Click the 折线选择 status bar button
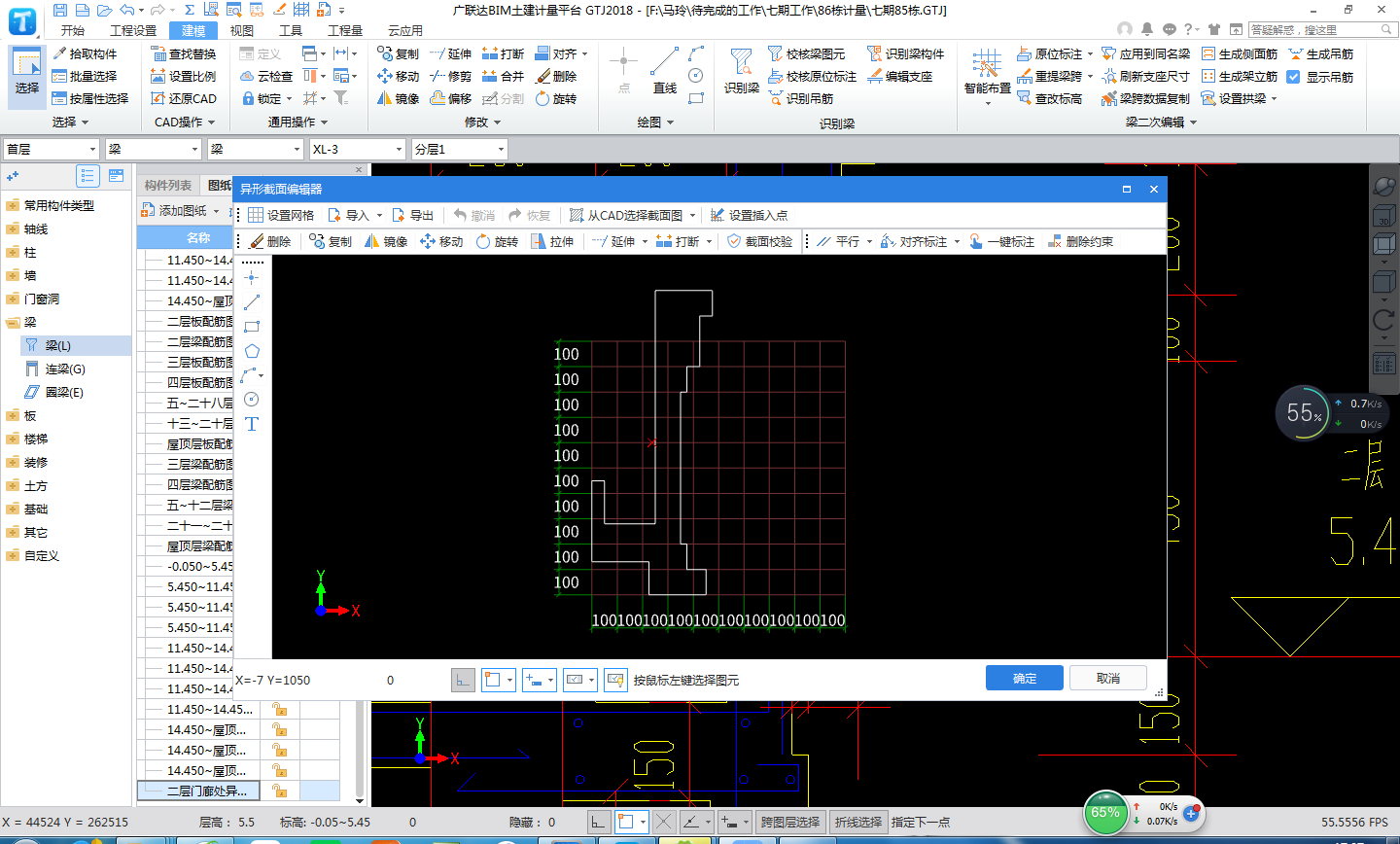The height and width of the screenshot is (844, 1400). point(857,822)
